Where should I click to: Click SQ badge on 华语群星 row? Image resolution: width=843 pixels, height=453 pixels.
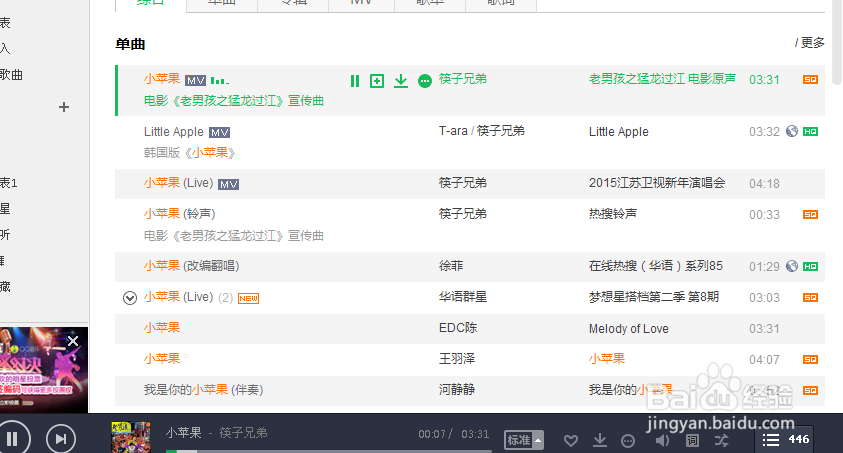(x=810, y=298)
